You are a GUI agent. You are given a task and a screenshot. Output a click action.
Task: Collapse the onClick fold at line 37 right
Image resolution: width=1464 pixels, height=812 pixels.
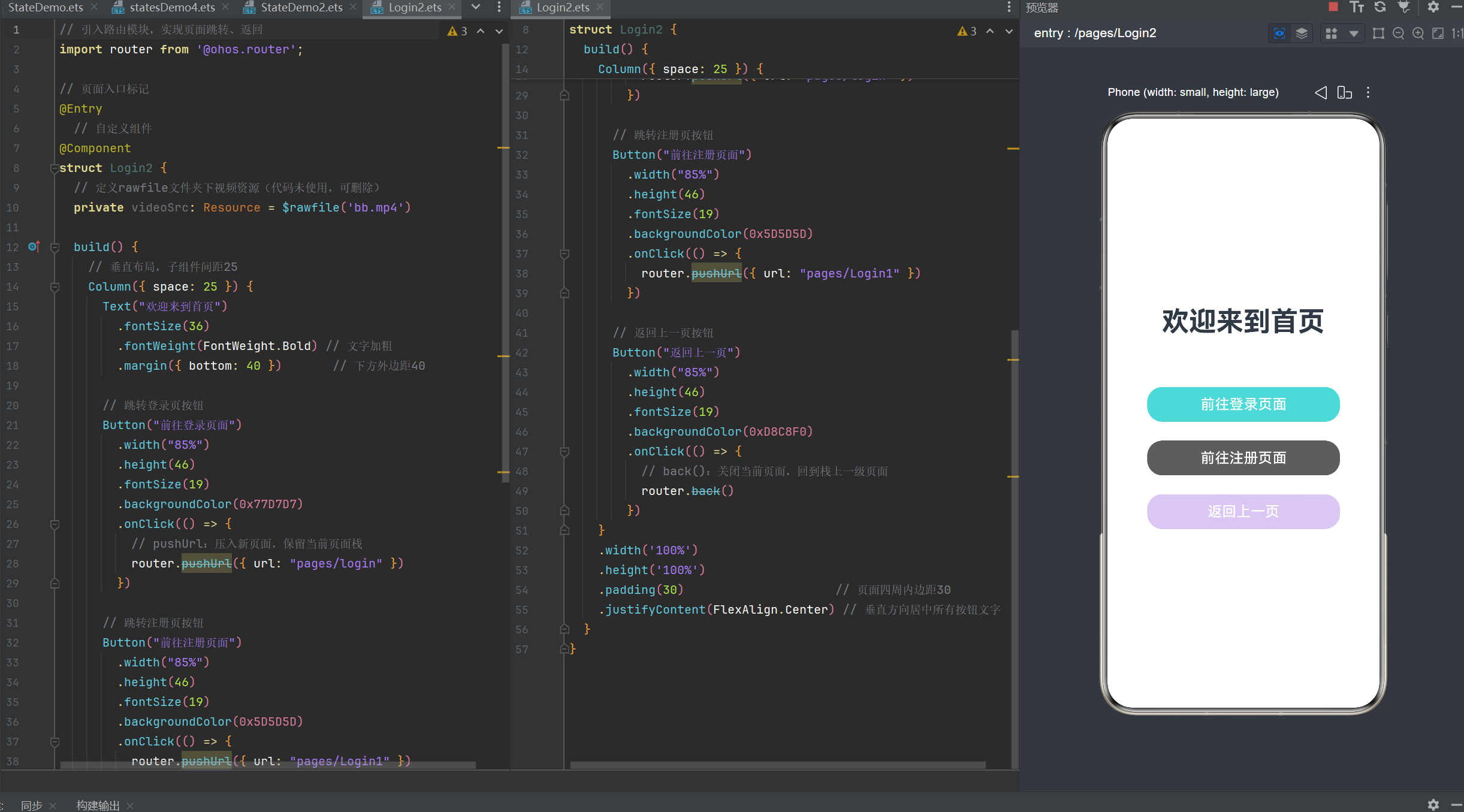click(x=565, y=254)
